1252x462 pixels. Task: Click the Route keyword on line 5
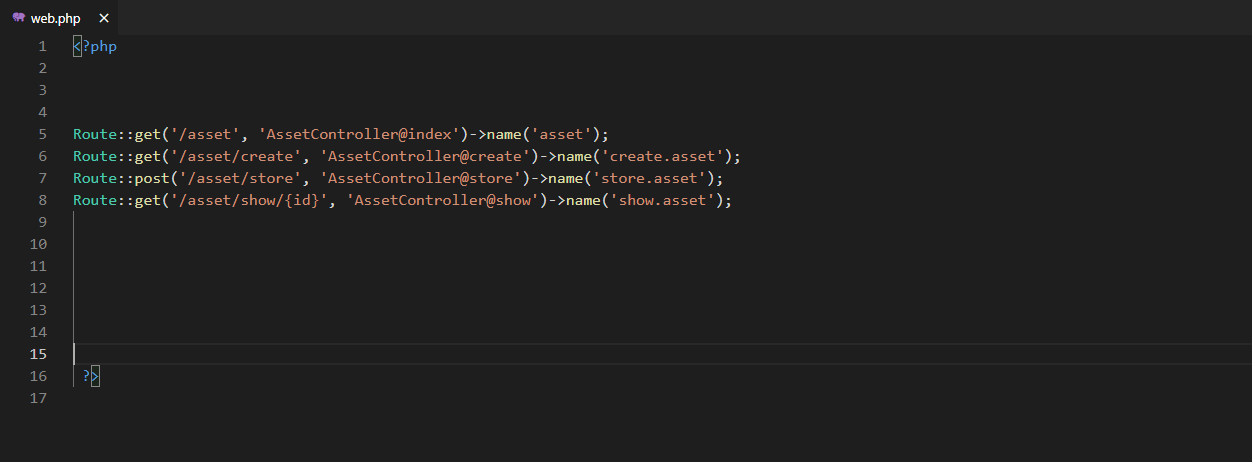(x=95, y=134)
